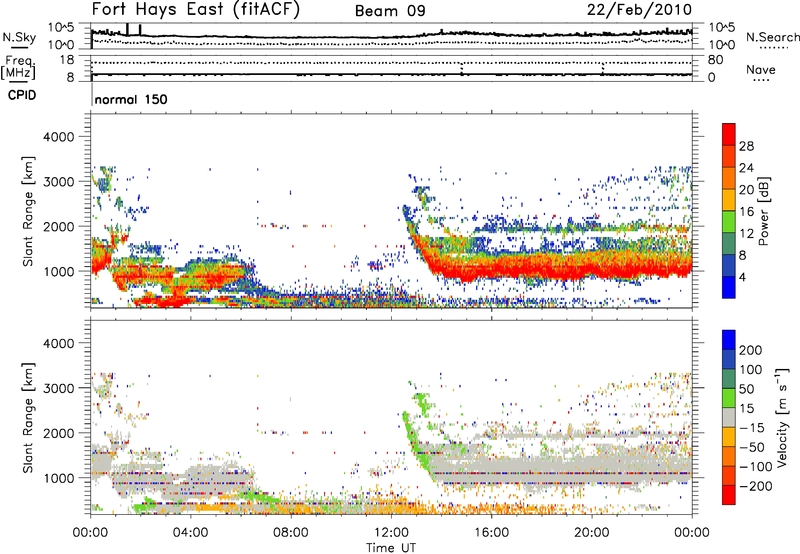Click the -50 value on Velocity scale
This screenshot has width=800, height=554.
pyautogui.click(x=752, y=447)
